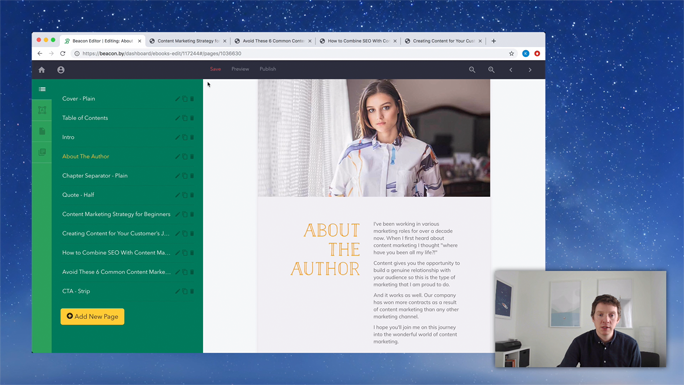Viewport: 684px width, 385px height.
Task: Close the Content Marketing Strategy tab
Action: tap(225, 41)
